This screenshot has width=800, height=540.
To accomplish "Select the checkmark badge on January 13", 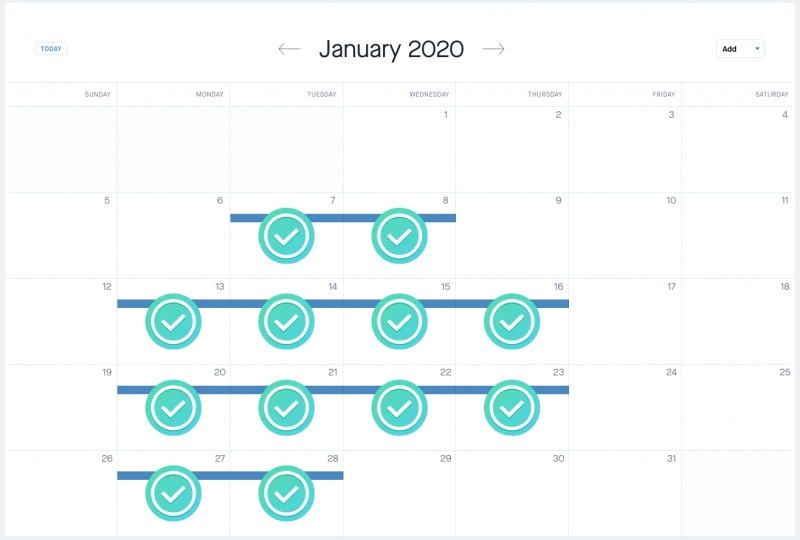I will pos(173,322).
